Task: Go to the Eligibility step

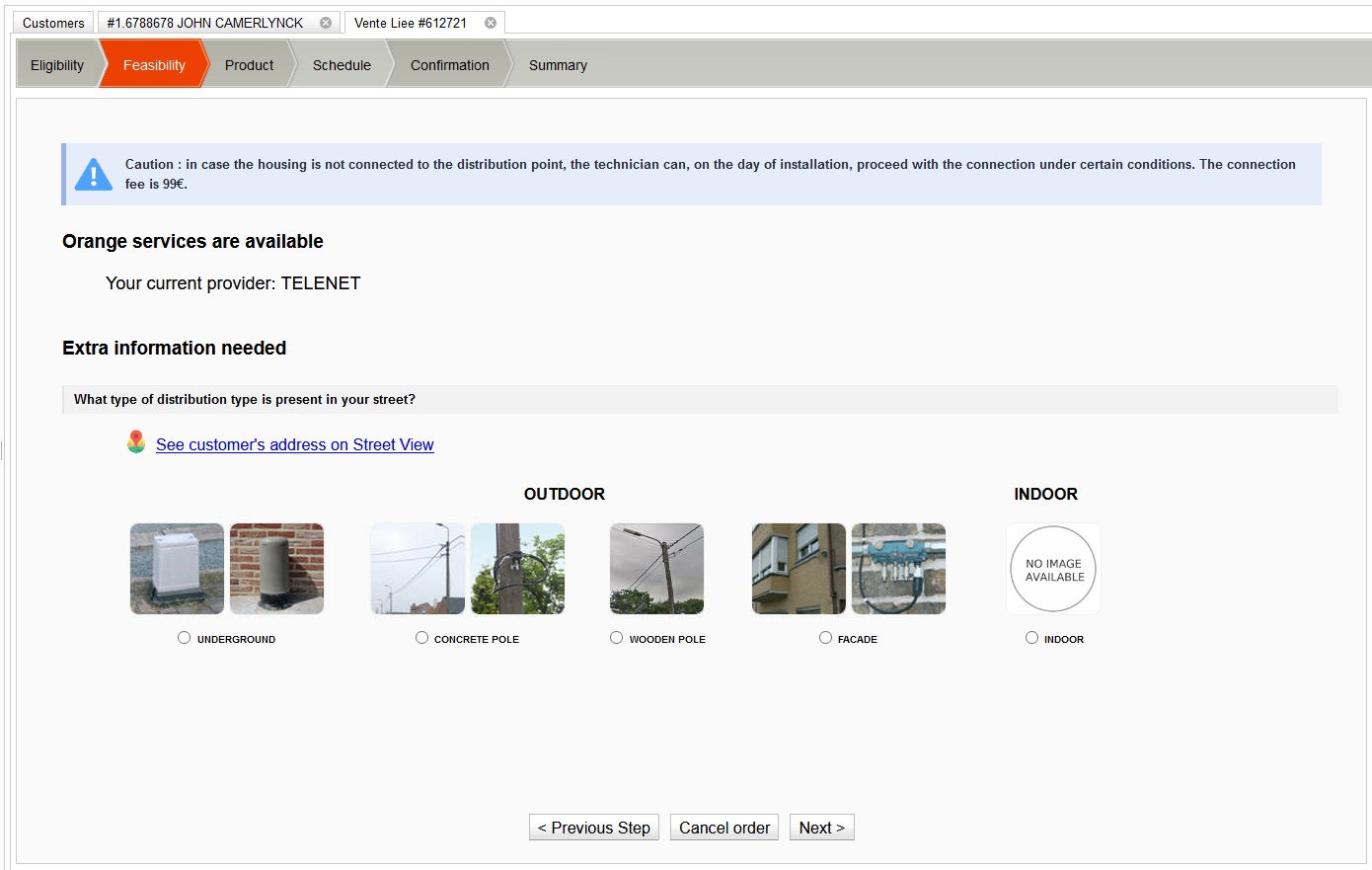Action: [x=57, y=65]
